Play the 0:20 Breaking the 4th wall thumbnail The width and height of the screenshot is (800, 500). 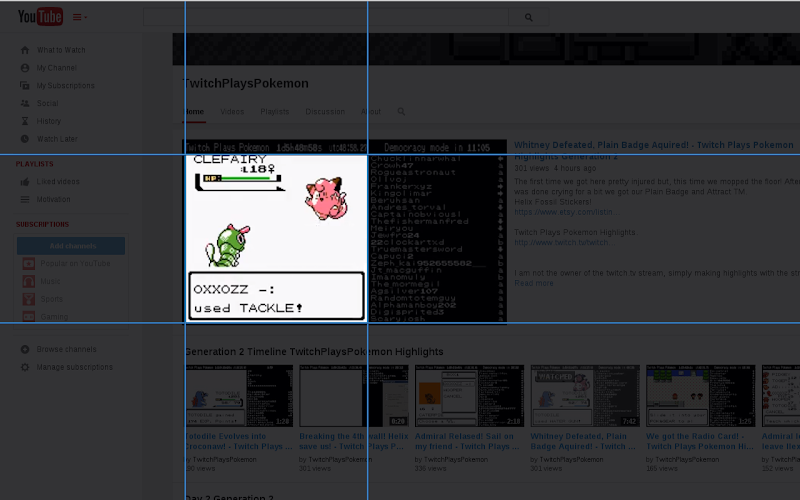(354, 396)
